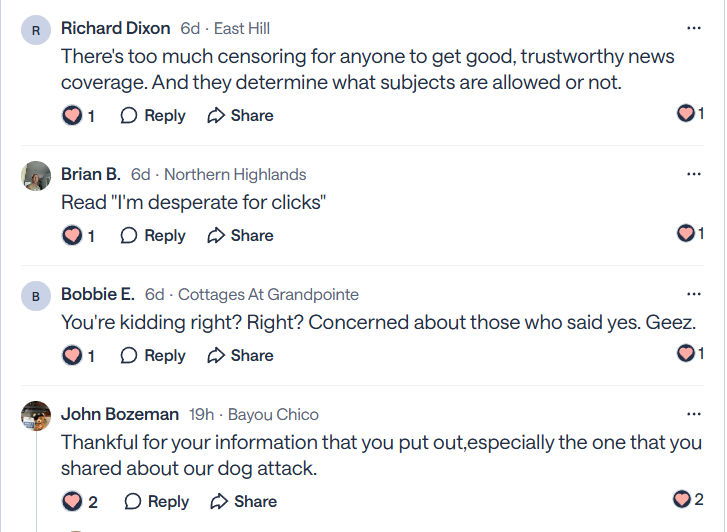This screenshot has width=727, height=532.
Task: Open more options for Richard Dixon's comment
Action: pos(694,29)
